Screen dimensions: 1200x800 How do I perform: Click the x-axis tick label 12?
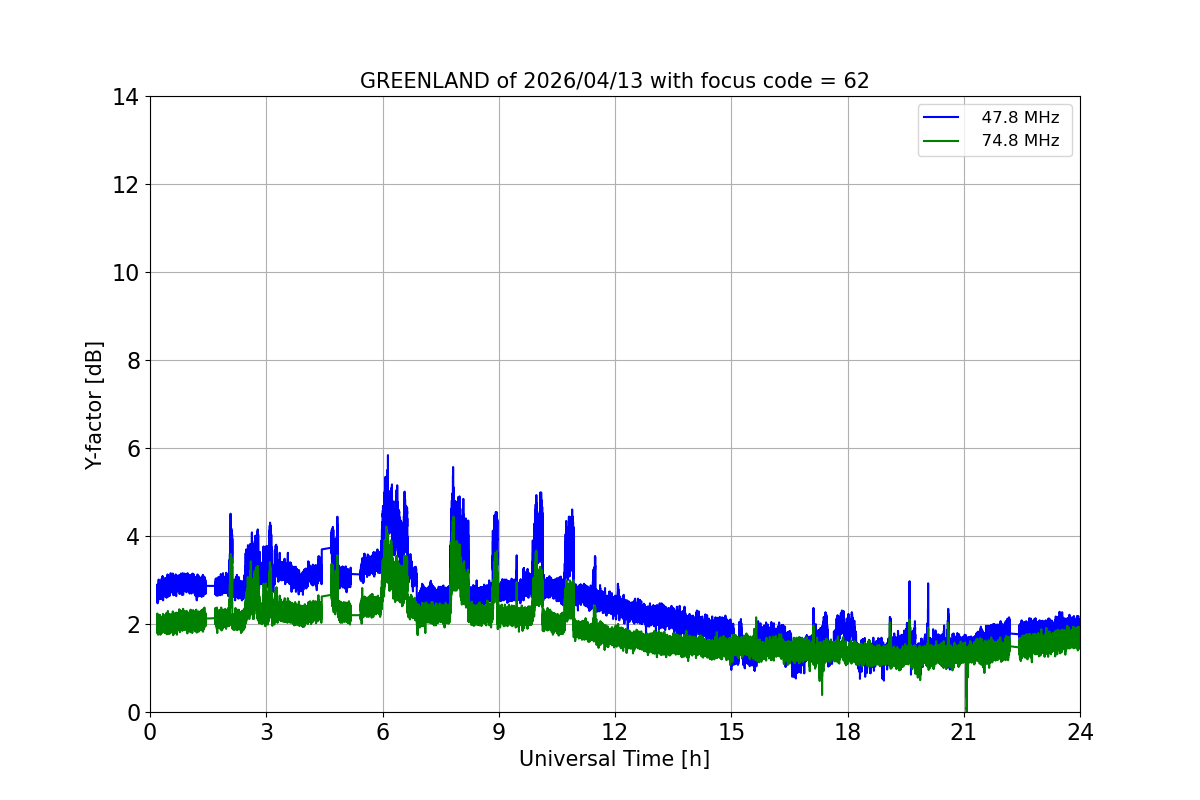click(614, 732)
